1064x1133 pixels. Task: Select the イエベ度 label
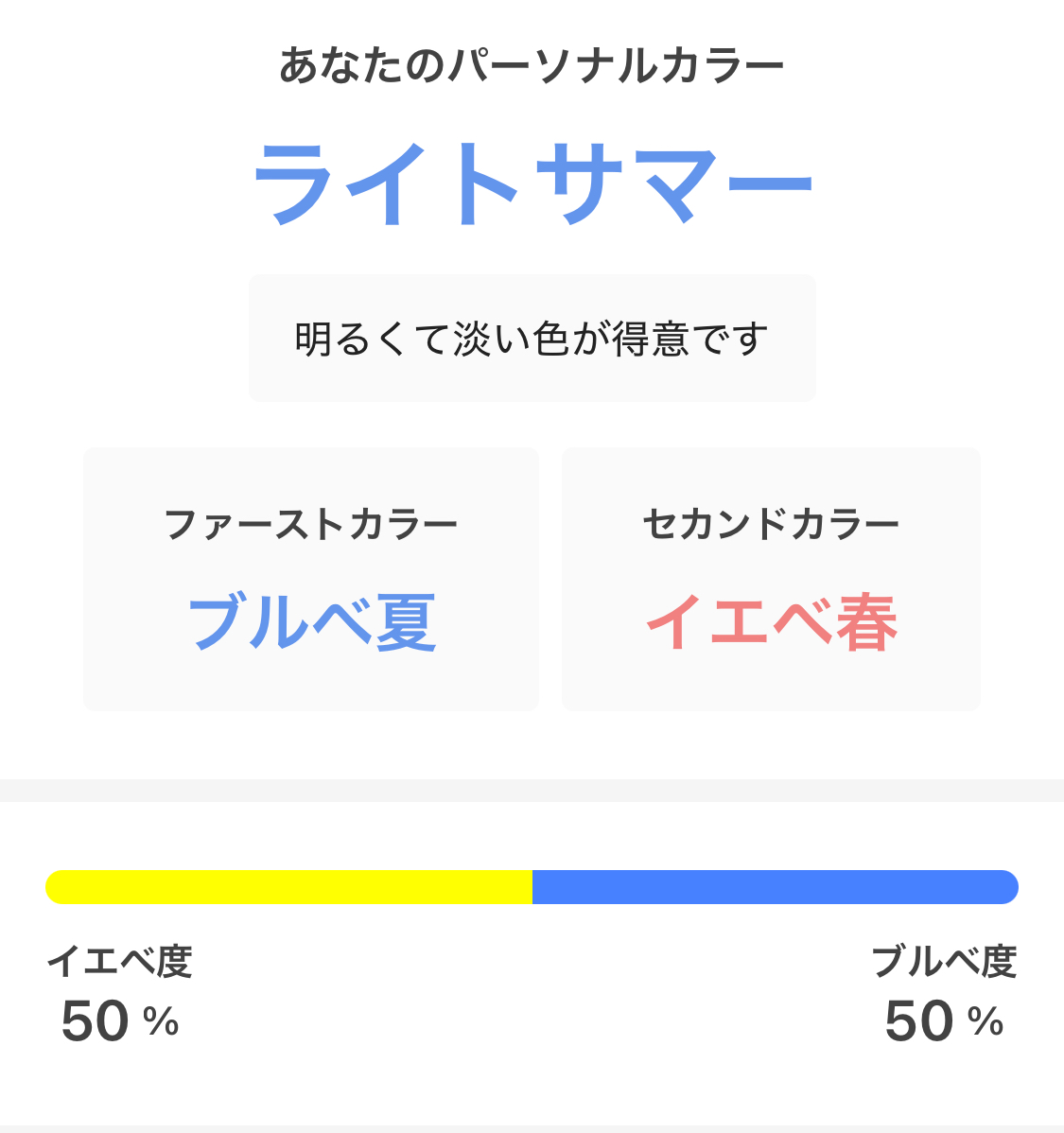pyautogui.click(x=120, y=962)
